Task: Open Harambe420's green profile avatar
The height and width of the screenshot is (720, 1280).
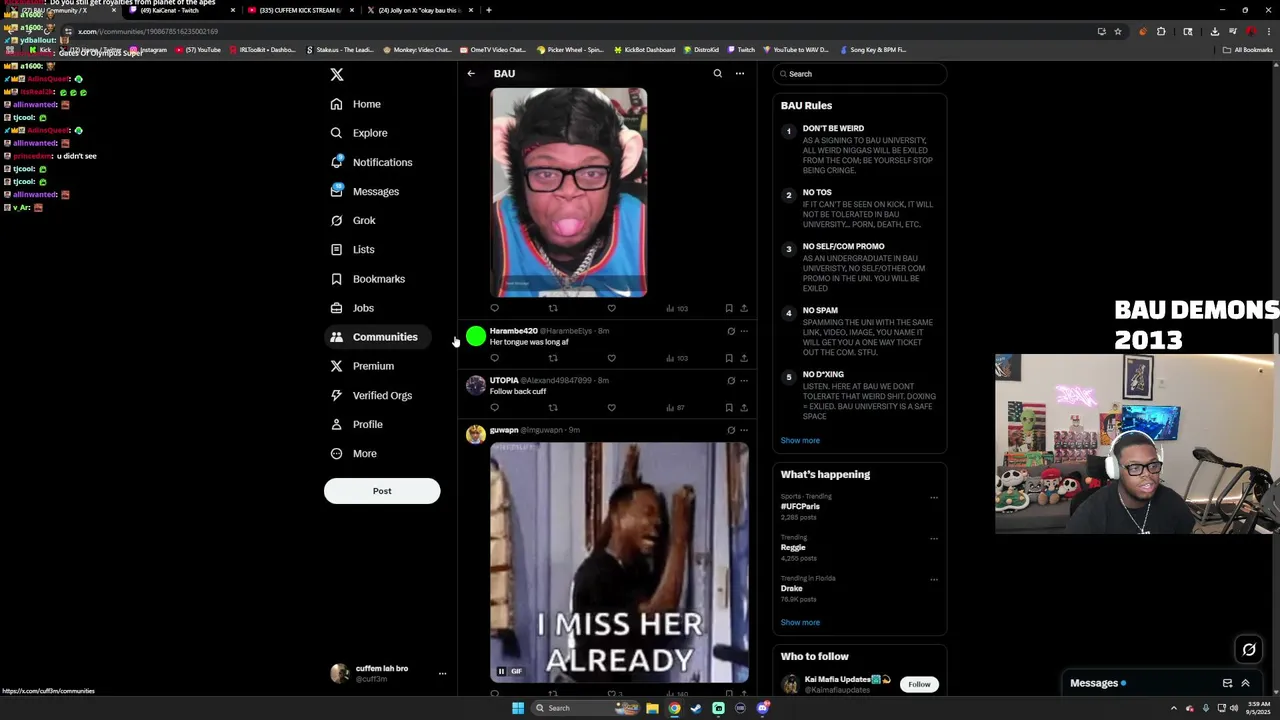Action: [476, 337]
